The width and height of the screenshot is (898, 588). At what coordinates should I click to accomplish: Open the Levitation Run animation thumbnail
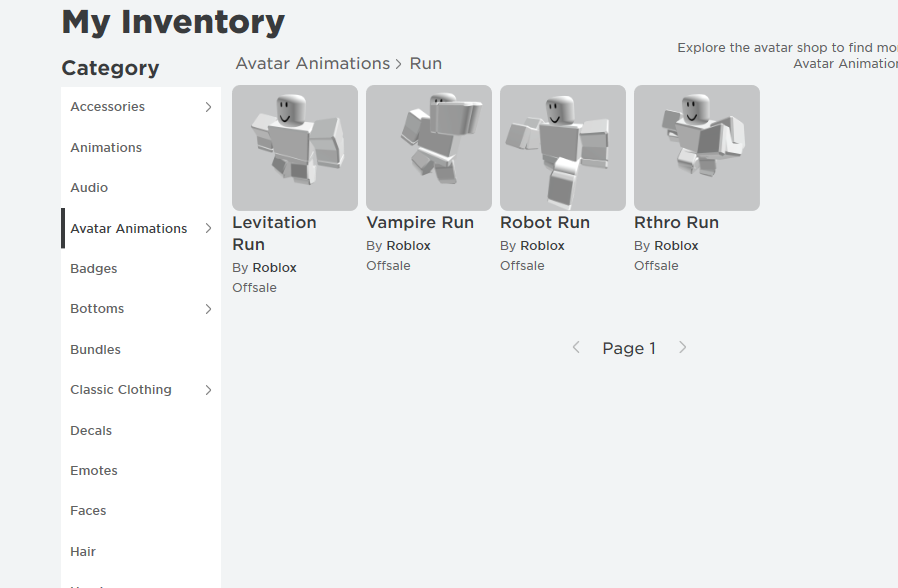[x=294, y=147]
